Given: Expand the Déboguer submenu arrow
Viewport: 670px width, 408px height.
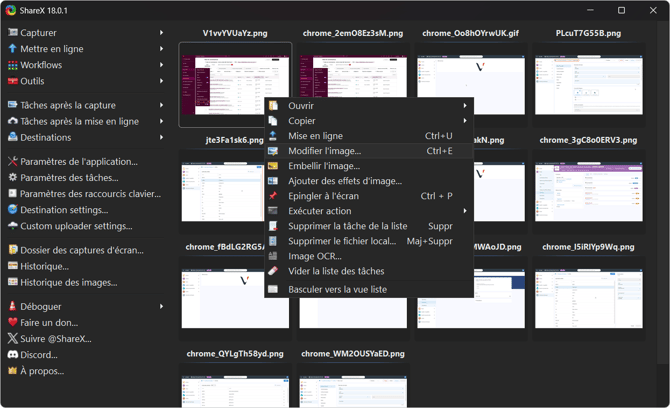Looking at the screenshot, I should [x=161, y=306].
